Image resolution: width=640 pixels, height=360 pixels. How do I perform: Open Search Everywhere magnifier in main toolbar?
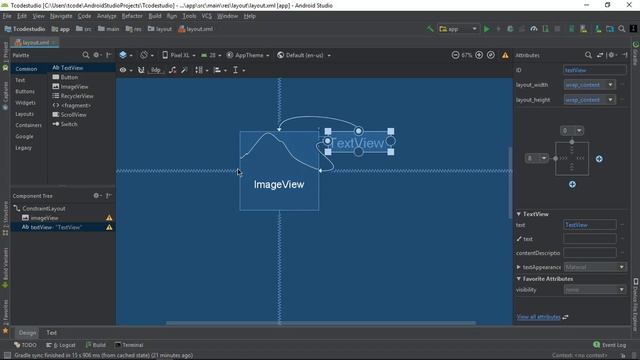[622, 29]
